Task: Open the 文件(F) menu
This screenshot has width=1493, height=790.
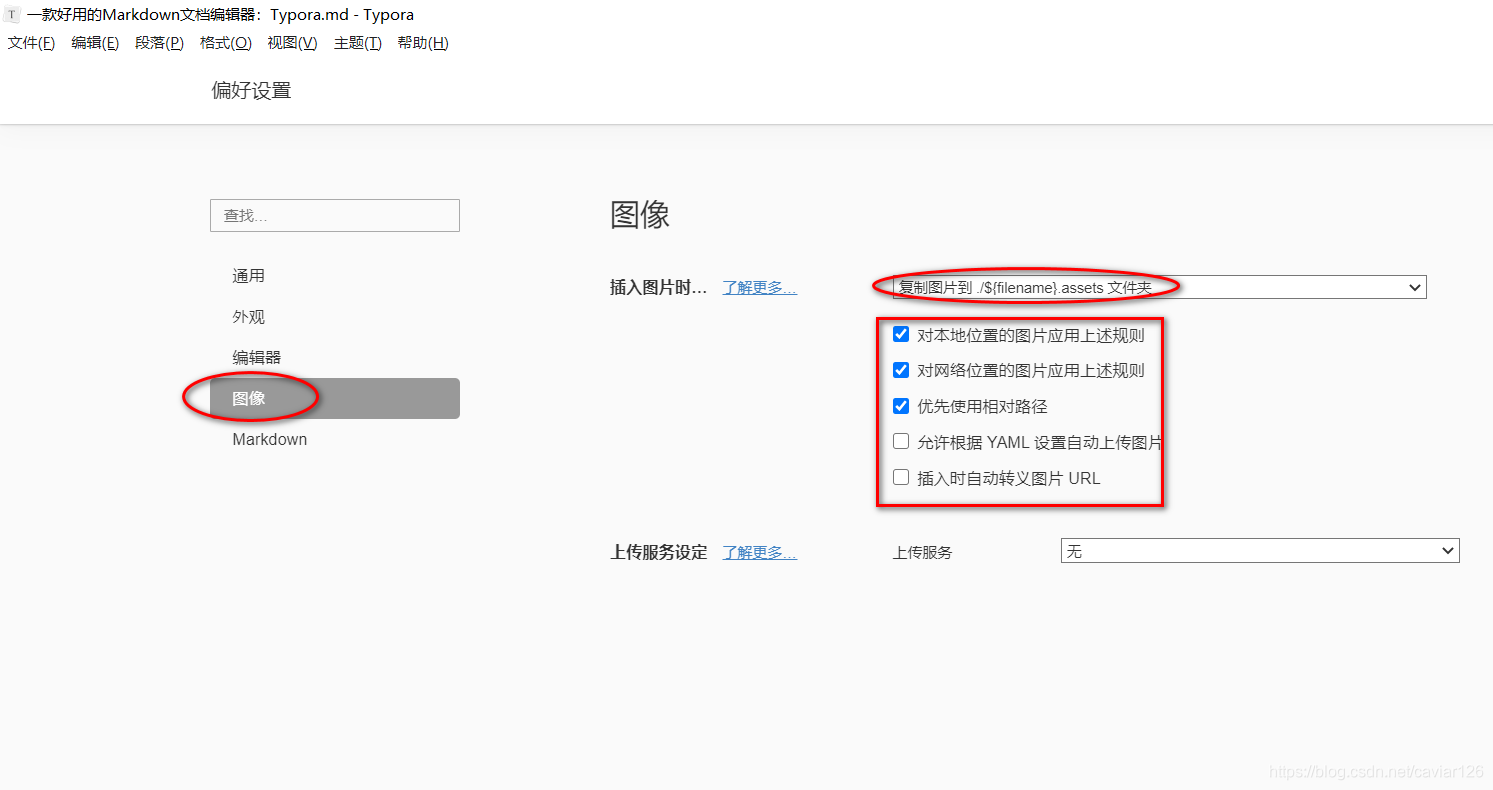Action: (x=31, y=43)
